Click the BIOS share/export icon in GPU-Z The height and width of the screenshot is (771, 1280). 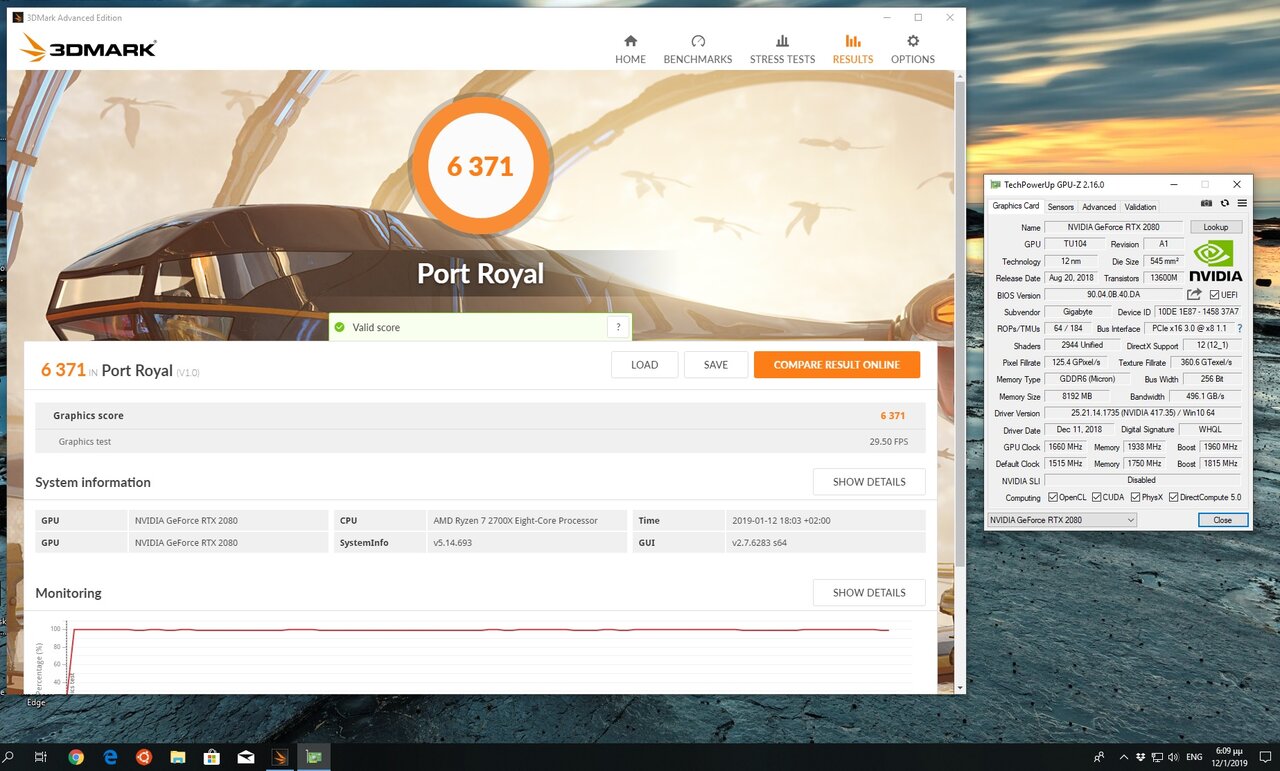point(1194,295)
